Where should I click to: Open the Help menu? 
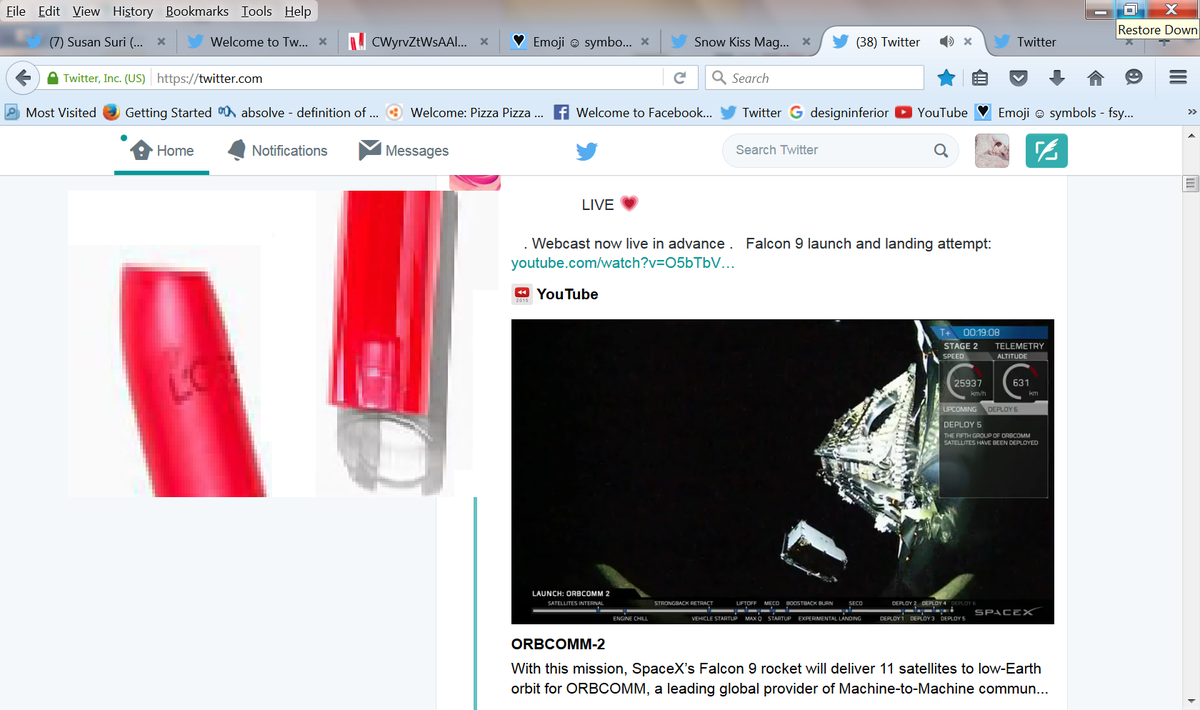(297, 11)
